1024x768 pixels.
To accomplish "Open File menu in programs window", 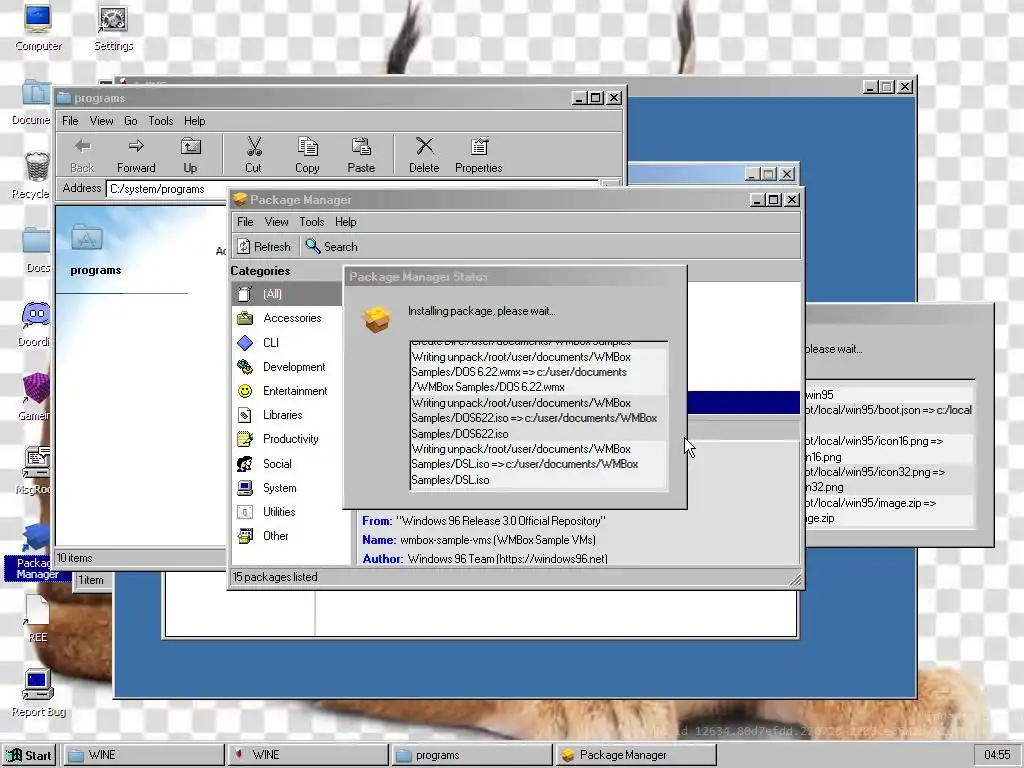I will [x=70, y=121].
